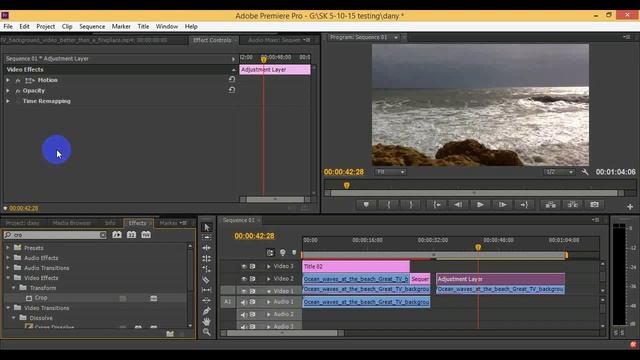Expand the Video 2 track header

coord(269,279)
